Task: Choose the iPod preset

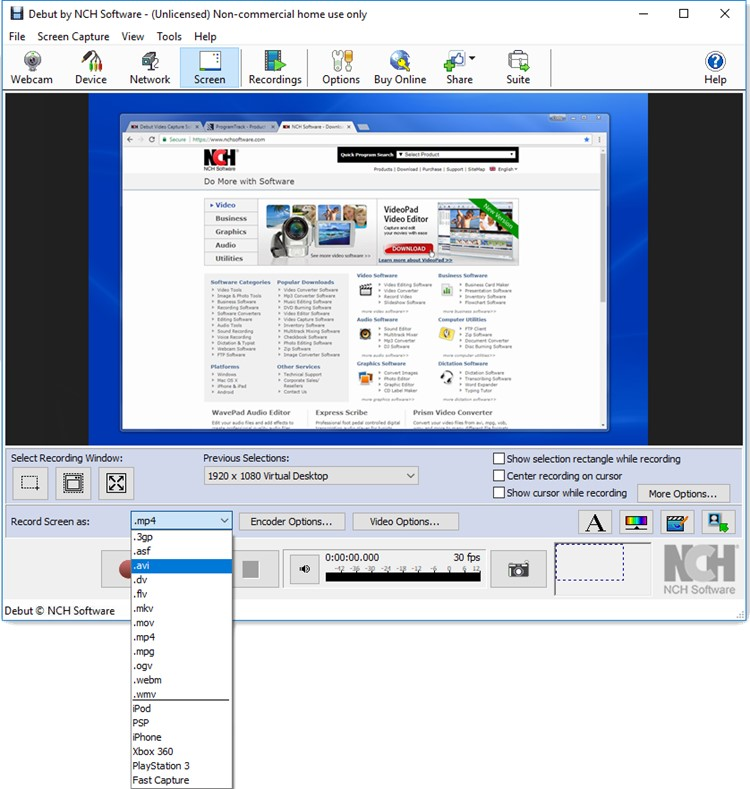Action: pyautogui.click(x=182, y=708)
